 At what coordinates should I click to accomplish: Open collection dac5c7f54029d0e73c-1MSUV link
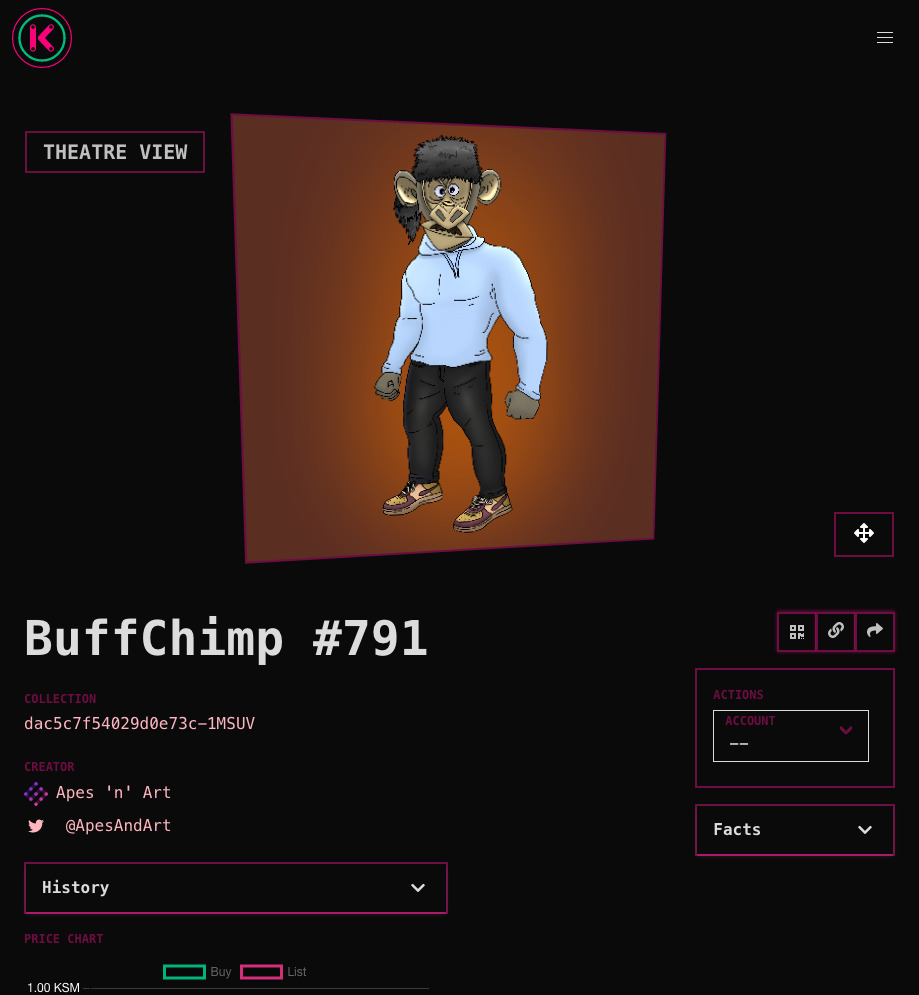[x=140, y=723]
